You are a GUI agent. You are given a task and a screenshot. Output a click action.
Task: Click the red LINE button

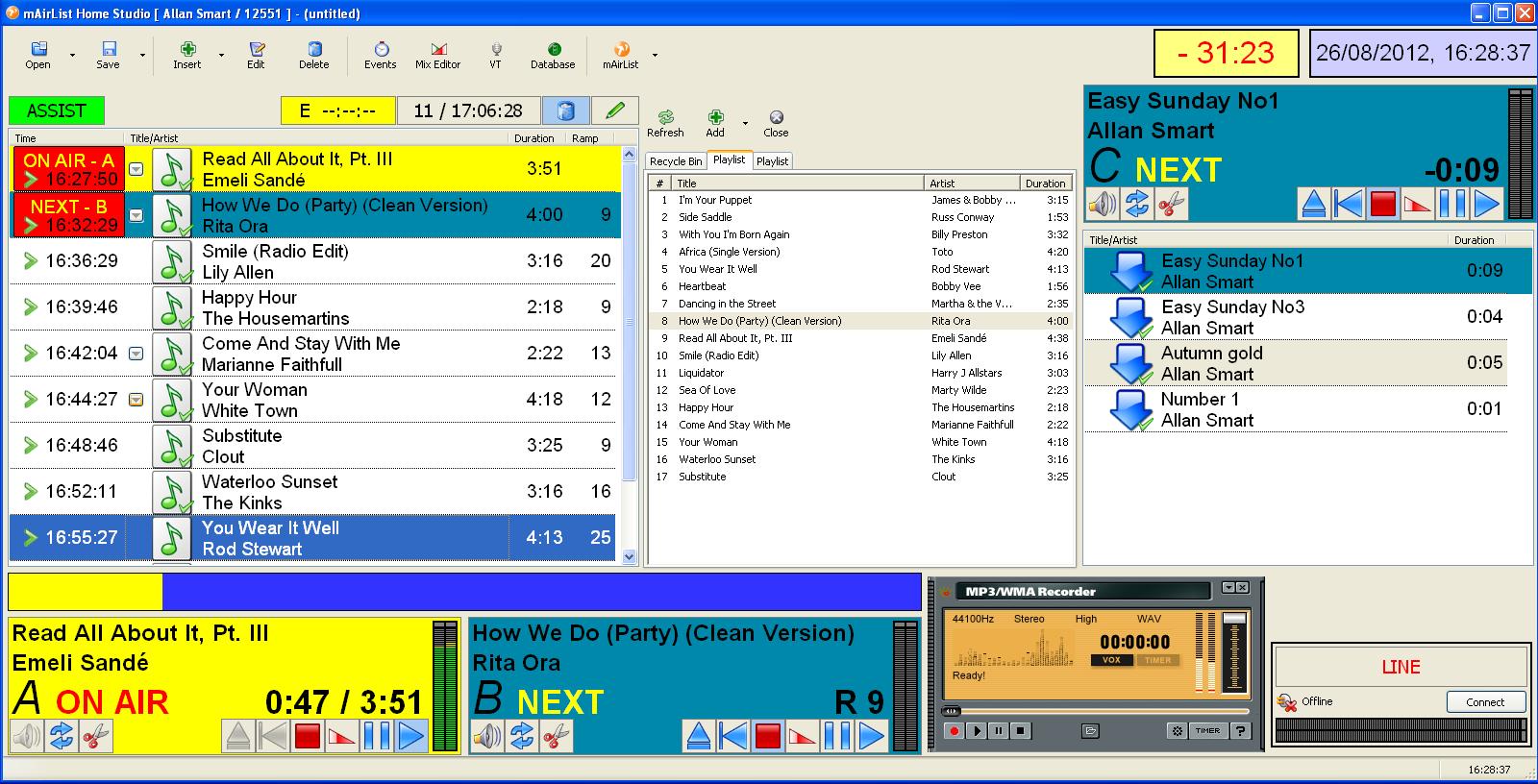tap(1401, 667)
